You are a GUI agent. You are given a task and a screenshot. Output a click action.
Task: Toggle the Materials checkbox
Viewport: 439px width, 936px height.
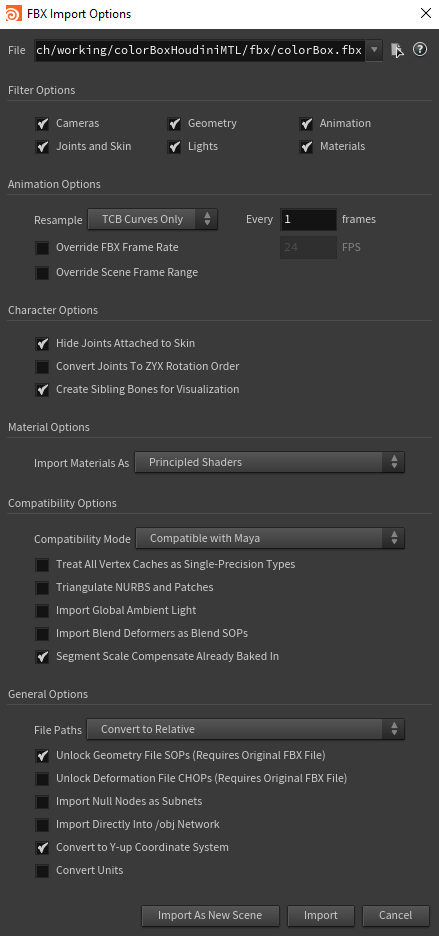(x=306, y=147)
